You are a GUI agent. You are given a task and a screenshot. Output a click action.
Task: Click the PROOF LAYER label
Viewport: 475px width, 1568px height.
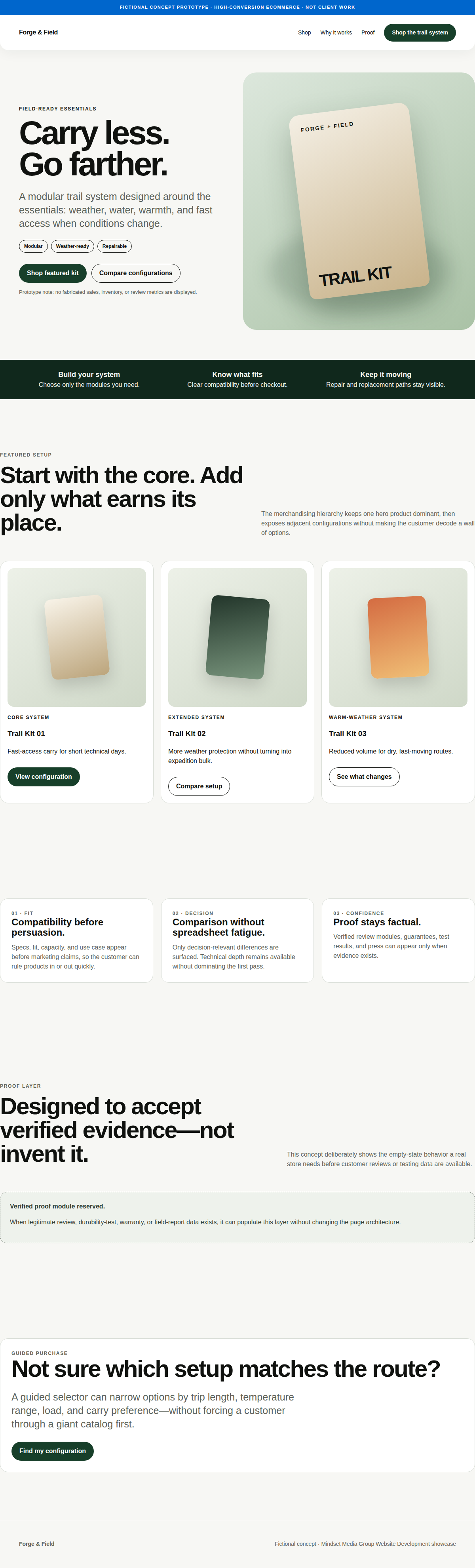click(21, 1086)
